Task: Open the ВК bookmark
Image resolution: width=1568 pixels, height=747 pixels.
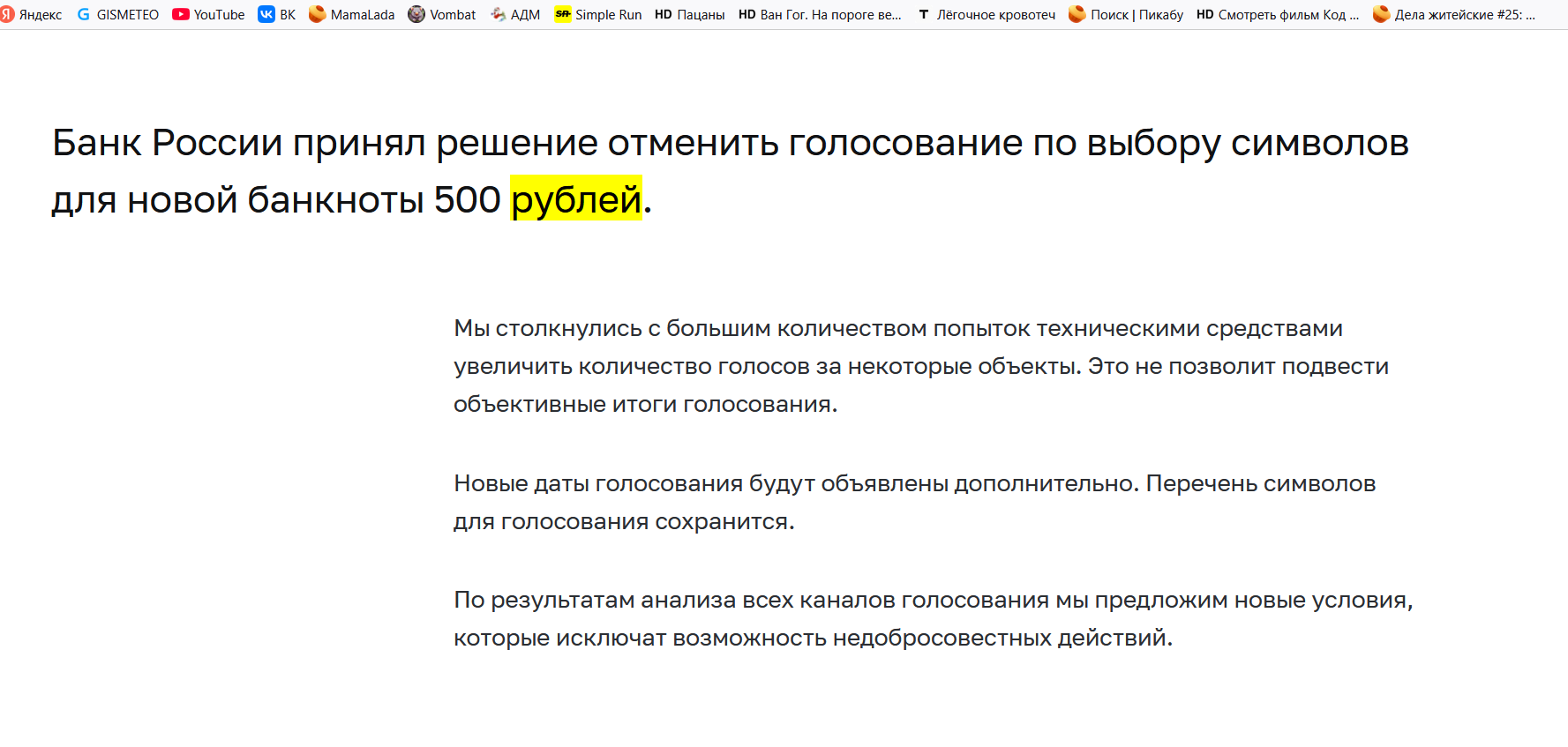Action: (277, 14)
